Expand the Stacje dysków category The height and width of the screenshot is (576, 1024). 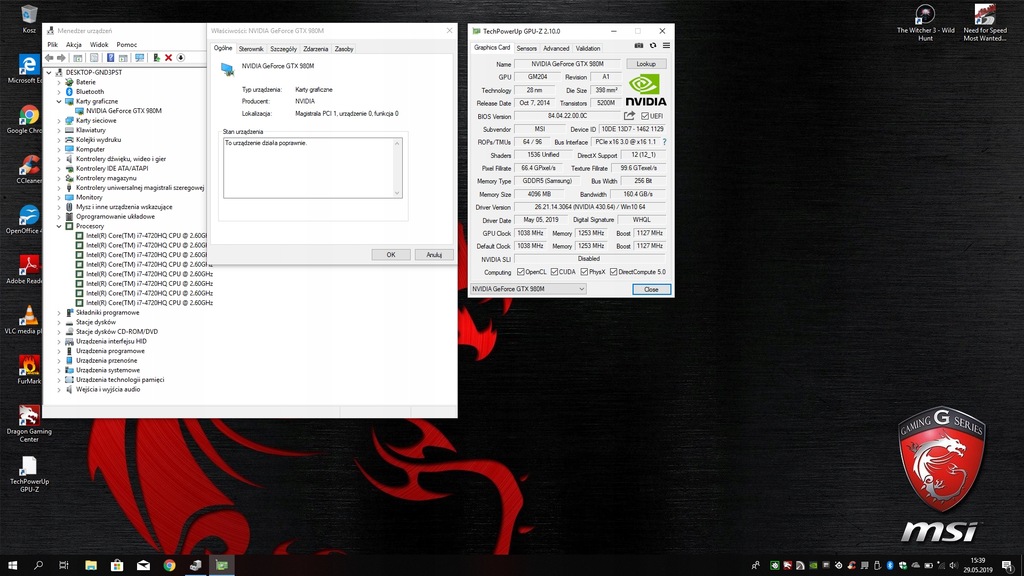tap(59, 322)
